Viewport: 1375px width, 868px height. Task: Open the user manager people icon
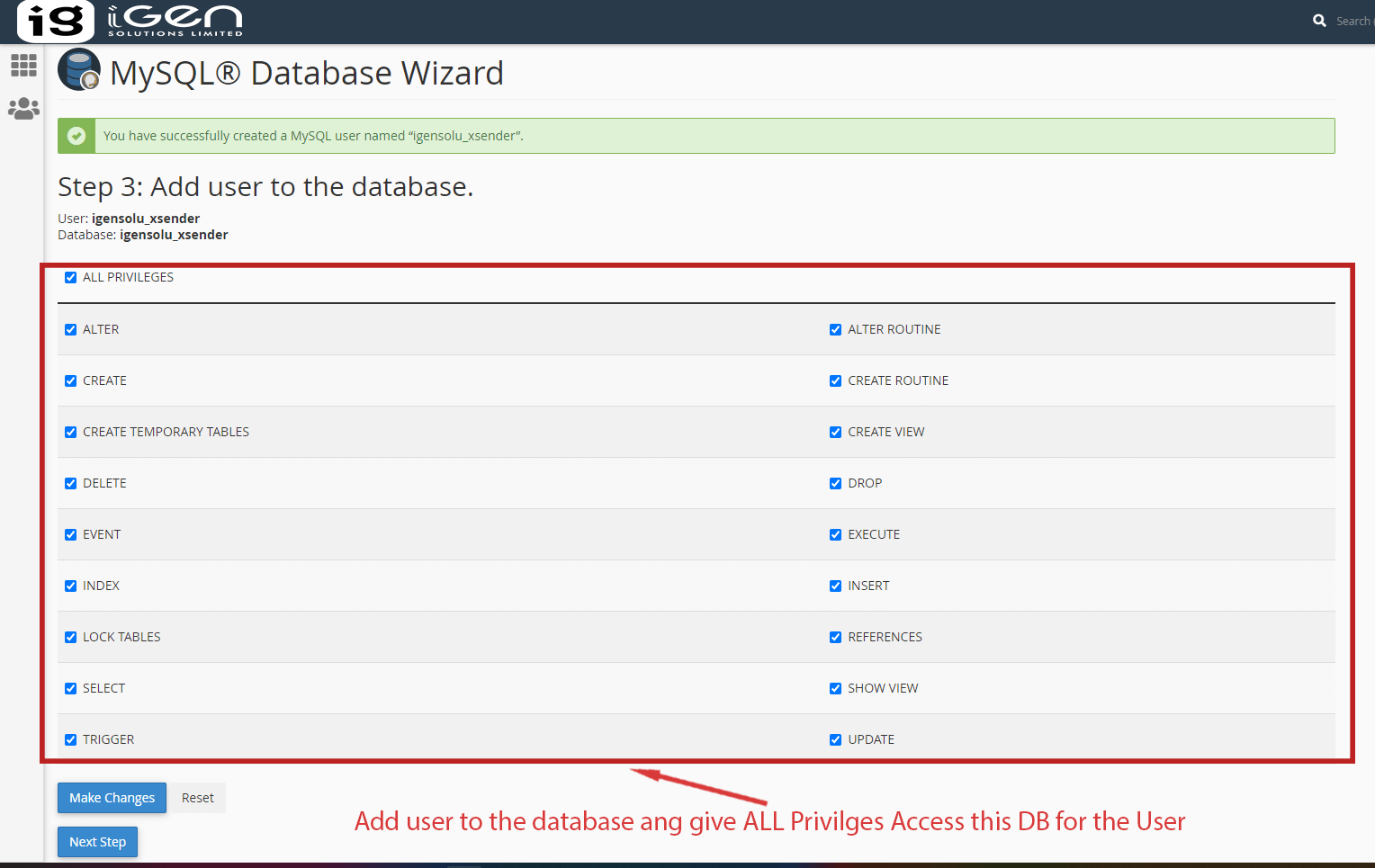(x=23, y=109)
